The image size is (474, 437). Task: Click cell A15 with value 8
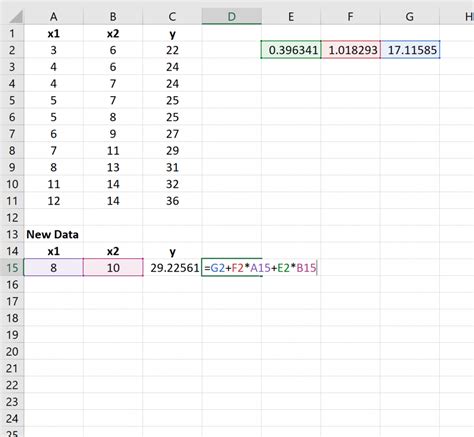click(54, 268)
